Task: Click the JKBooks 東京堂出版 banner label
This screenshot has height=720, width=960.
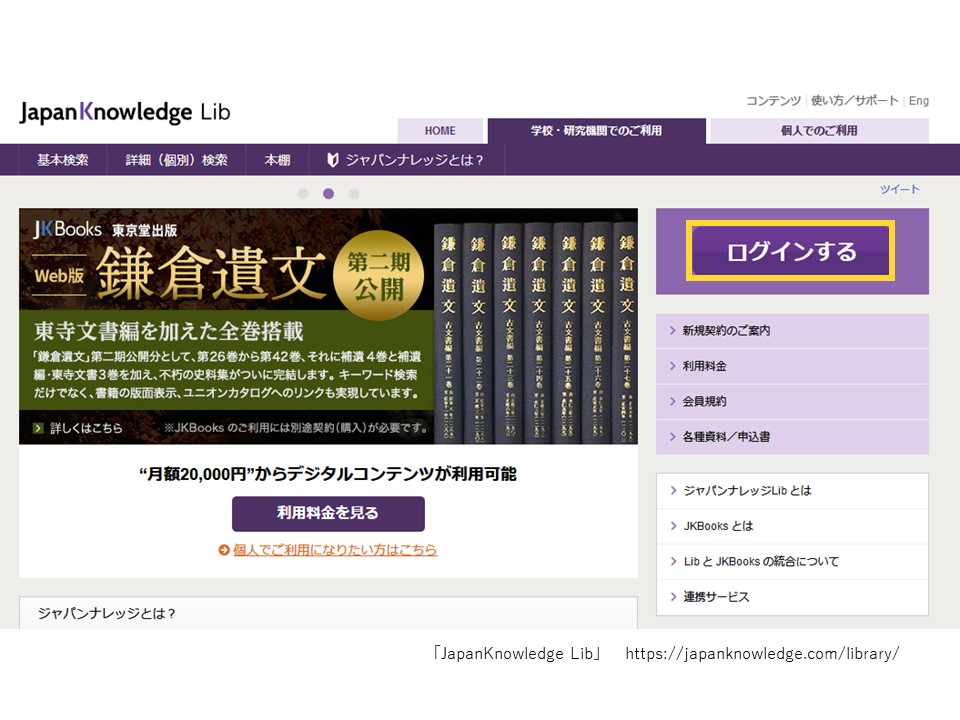Action: (105, 230)
